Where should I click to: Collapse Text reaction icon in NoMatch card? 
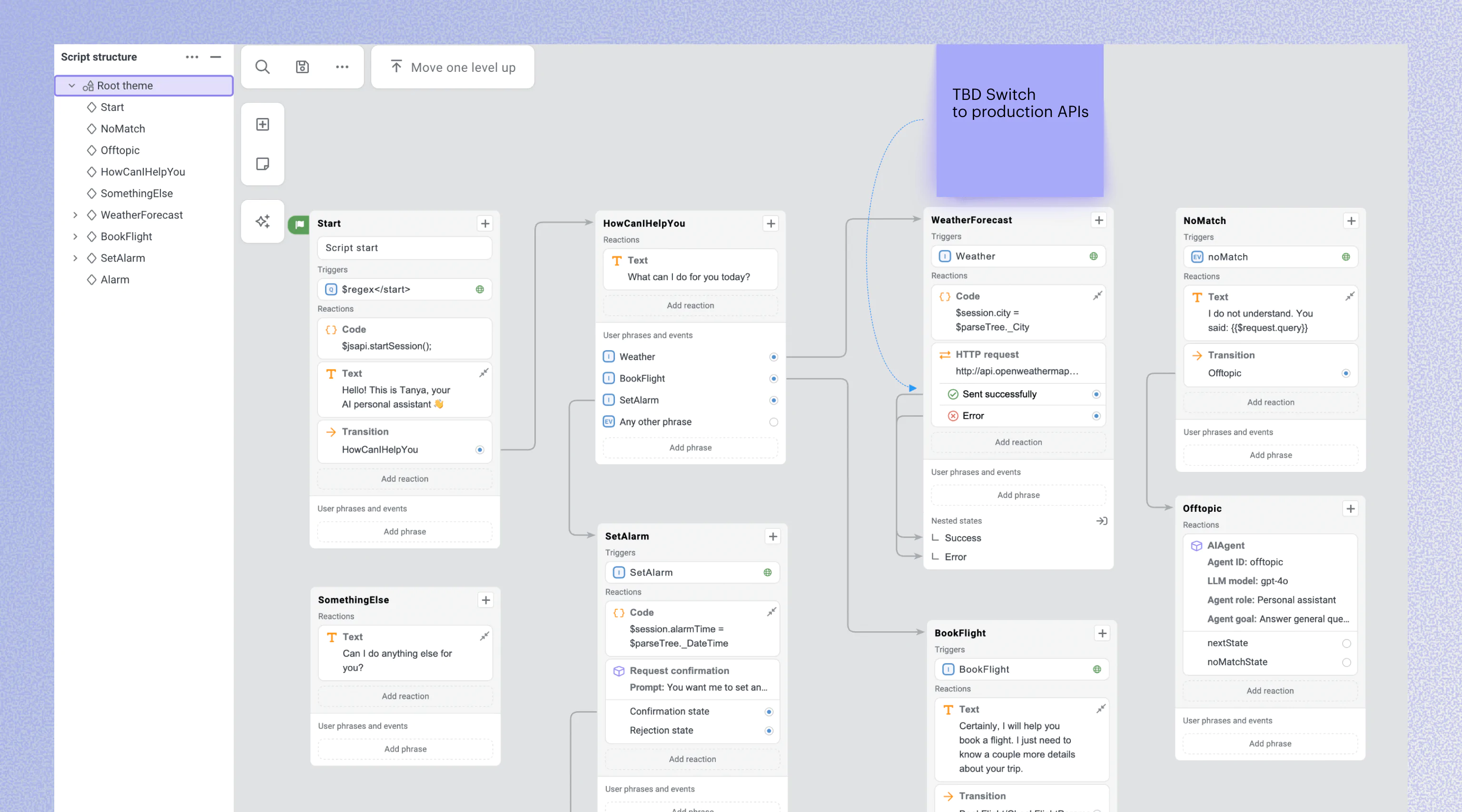pos(1350,296)
